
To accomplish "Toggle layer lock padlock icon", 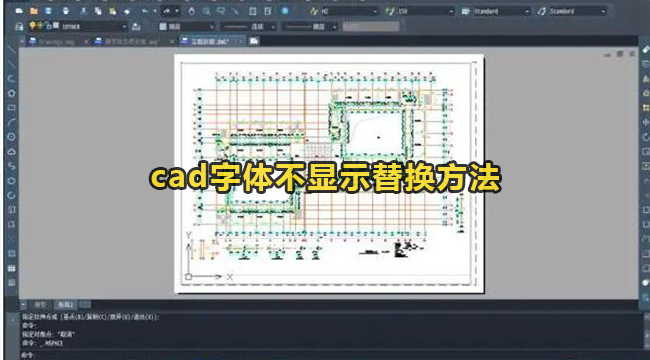I will [x=49, y=26].
